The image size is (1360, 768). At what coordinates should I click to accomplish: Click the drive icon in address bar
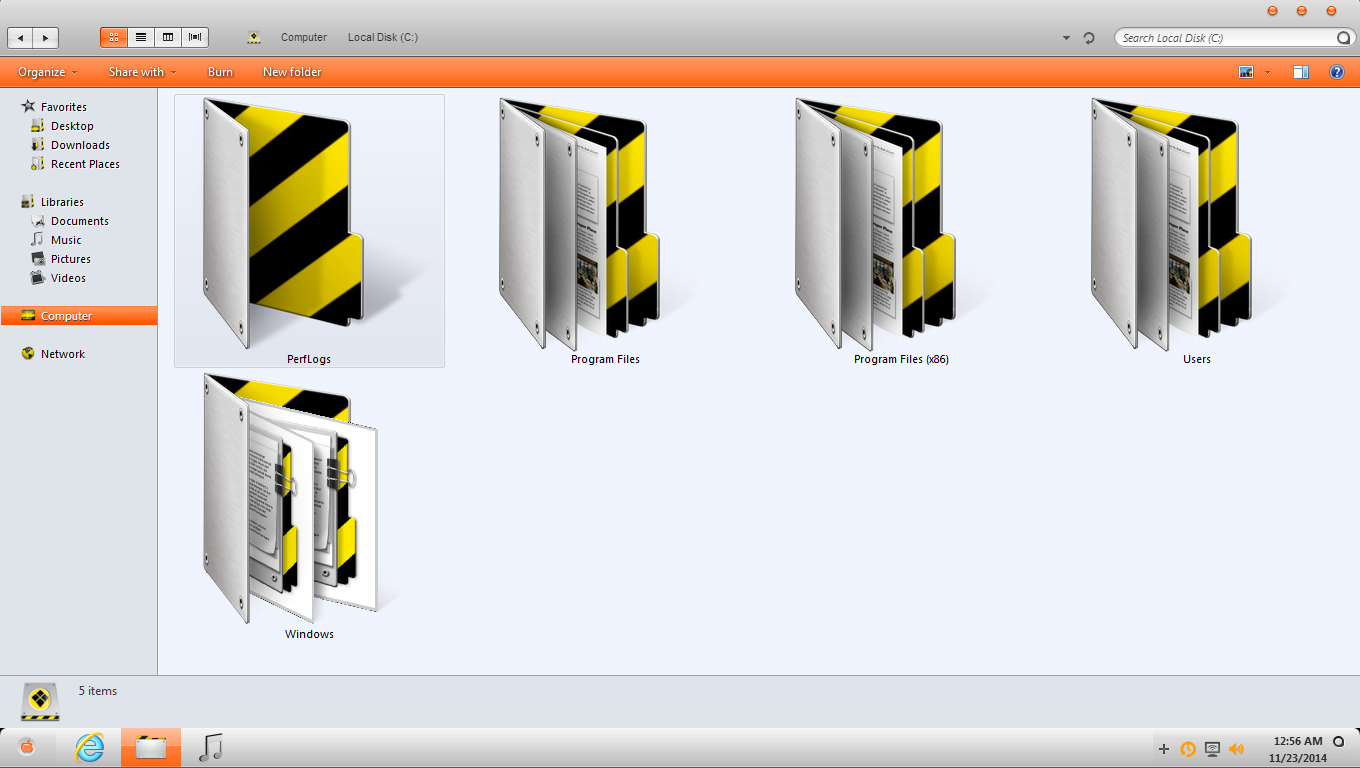click(254, 38)
